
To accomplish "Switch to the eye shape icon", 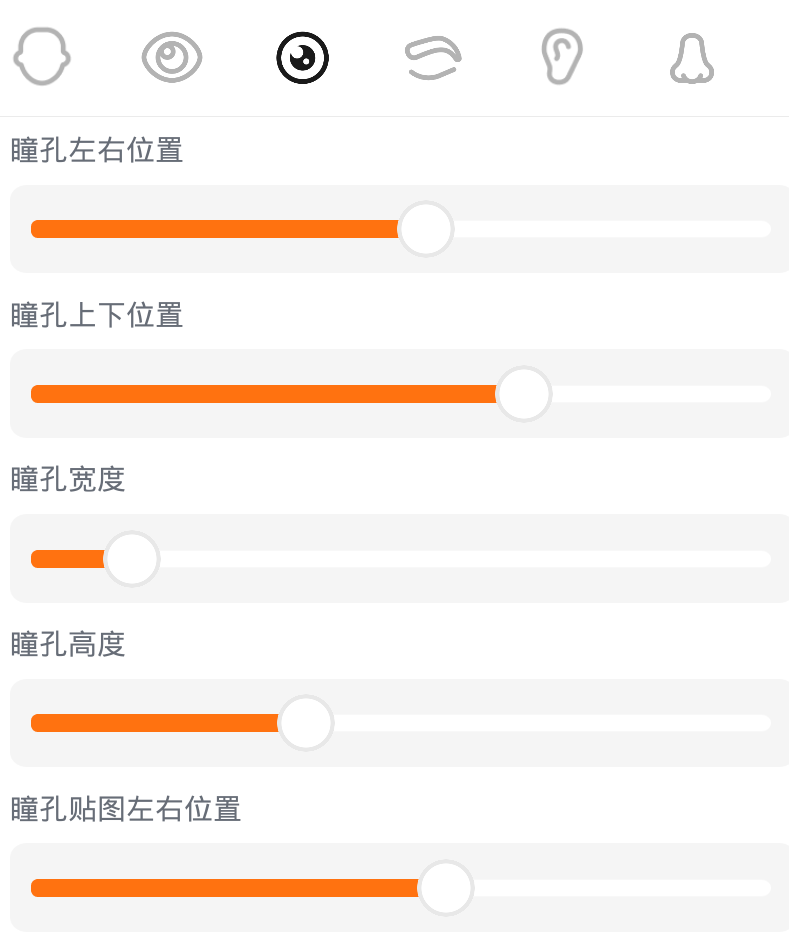I will (x=172, y=57).
